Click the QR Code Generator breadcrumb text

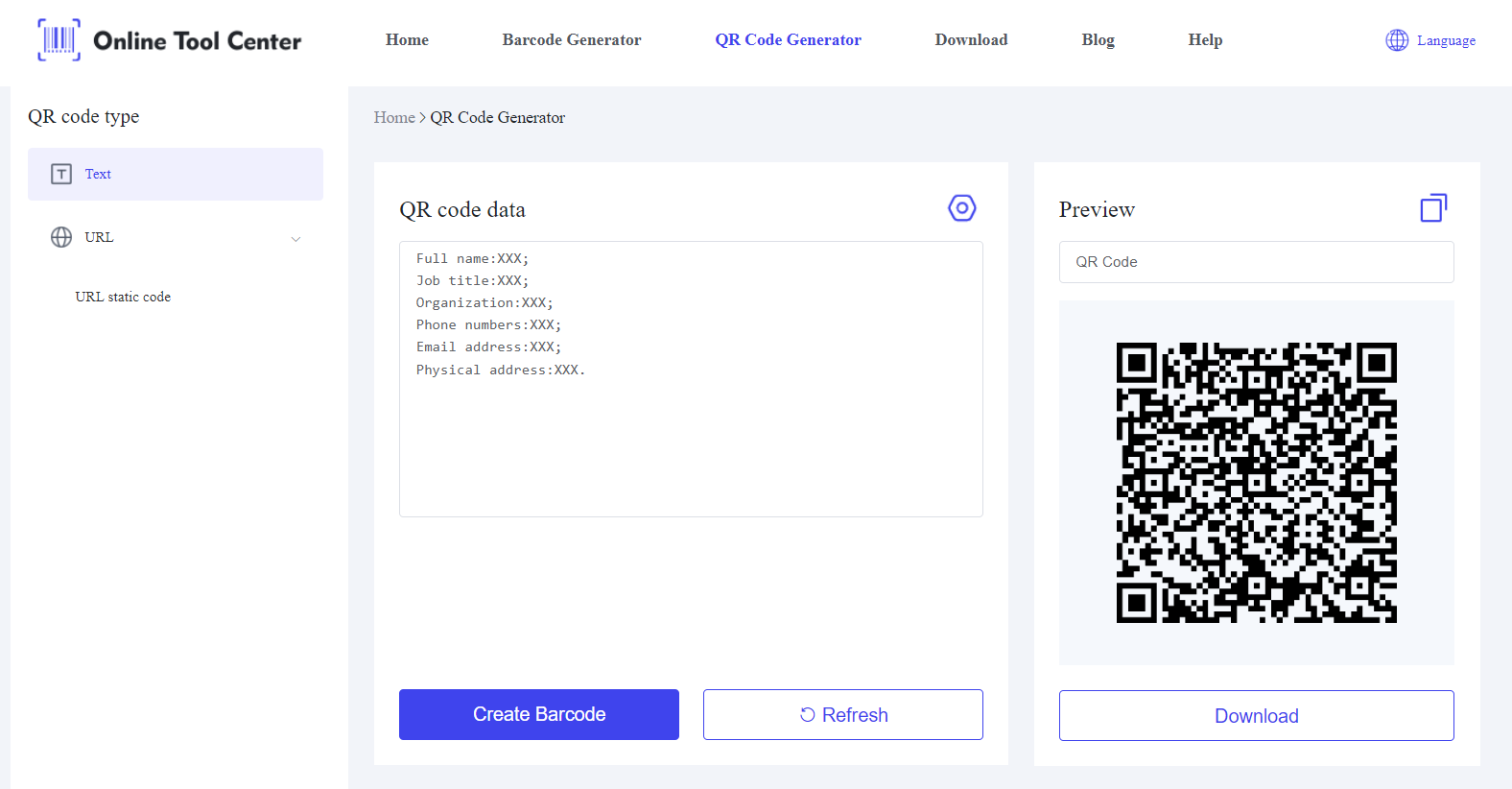497,117
